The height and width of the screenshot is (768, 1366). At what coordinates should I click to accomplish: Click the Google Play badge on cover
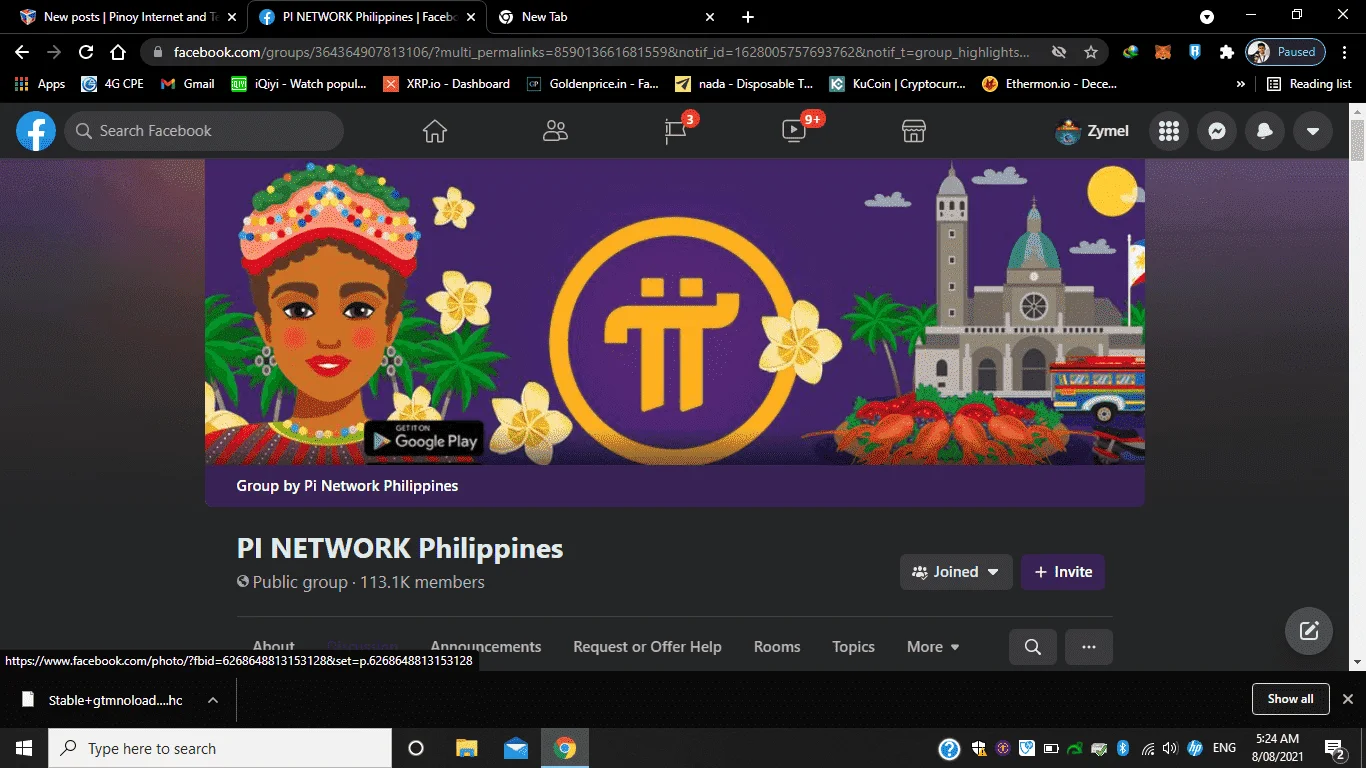(x=424, y=439)
